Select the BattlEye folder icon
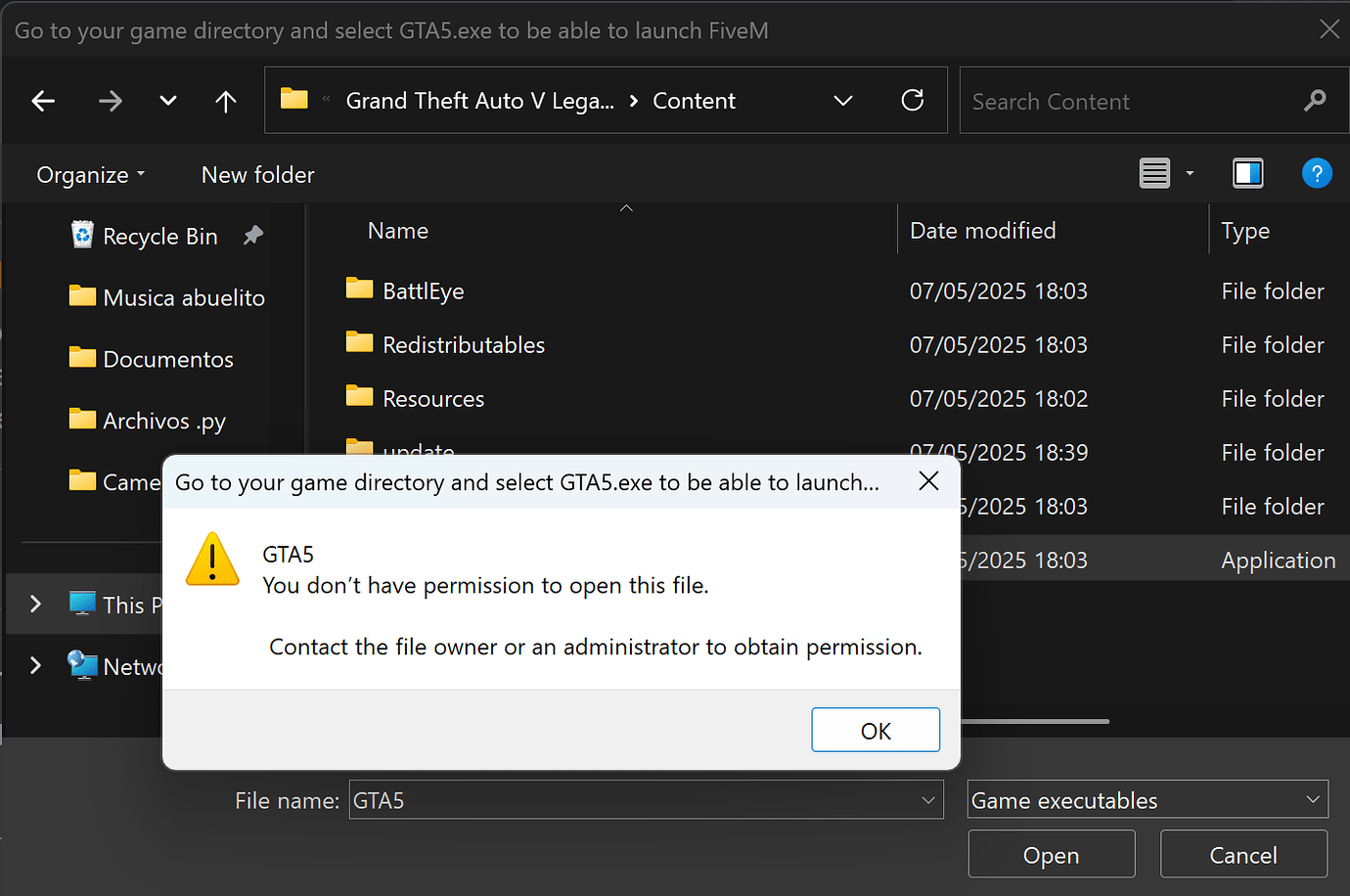This screenshot has width=1350, height=896. click(x=358, y=290)
